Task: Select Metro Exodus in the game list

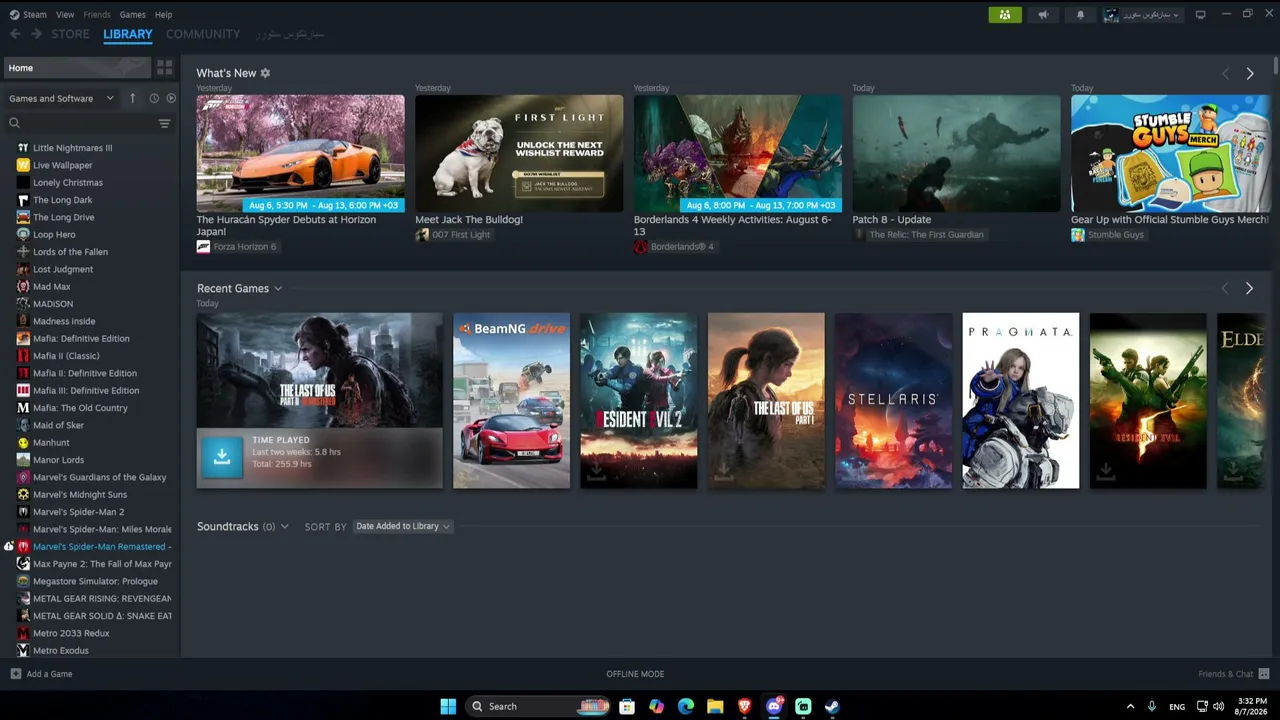Action: (61, 651)
